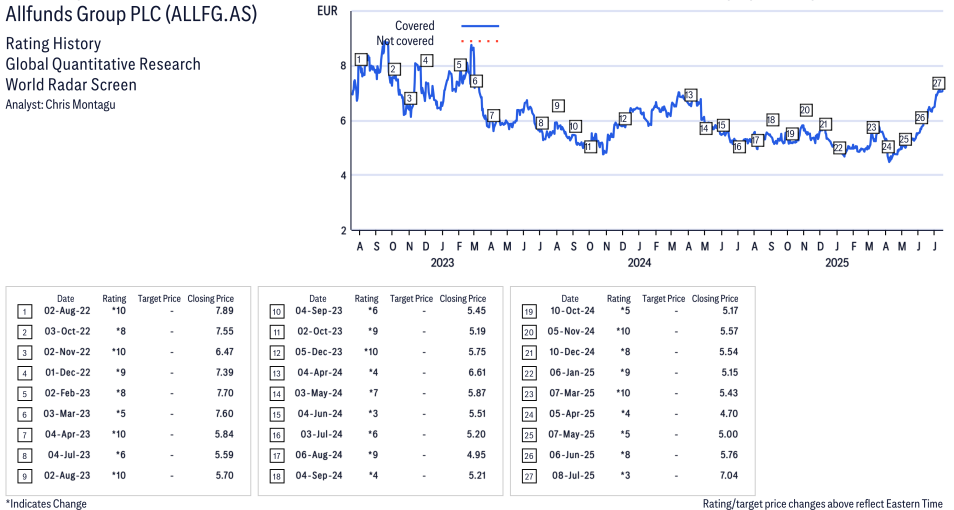Select chart marker 4 near December 2022
Image resolution: width=954 pixels, height=510 pixels.
click(x=427, y=60)
